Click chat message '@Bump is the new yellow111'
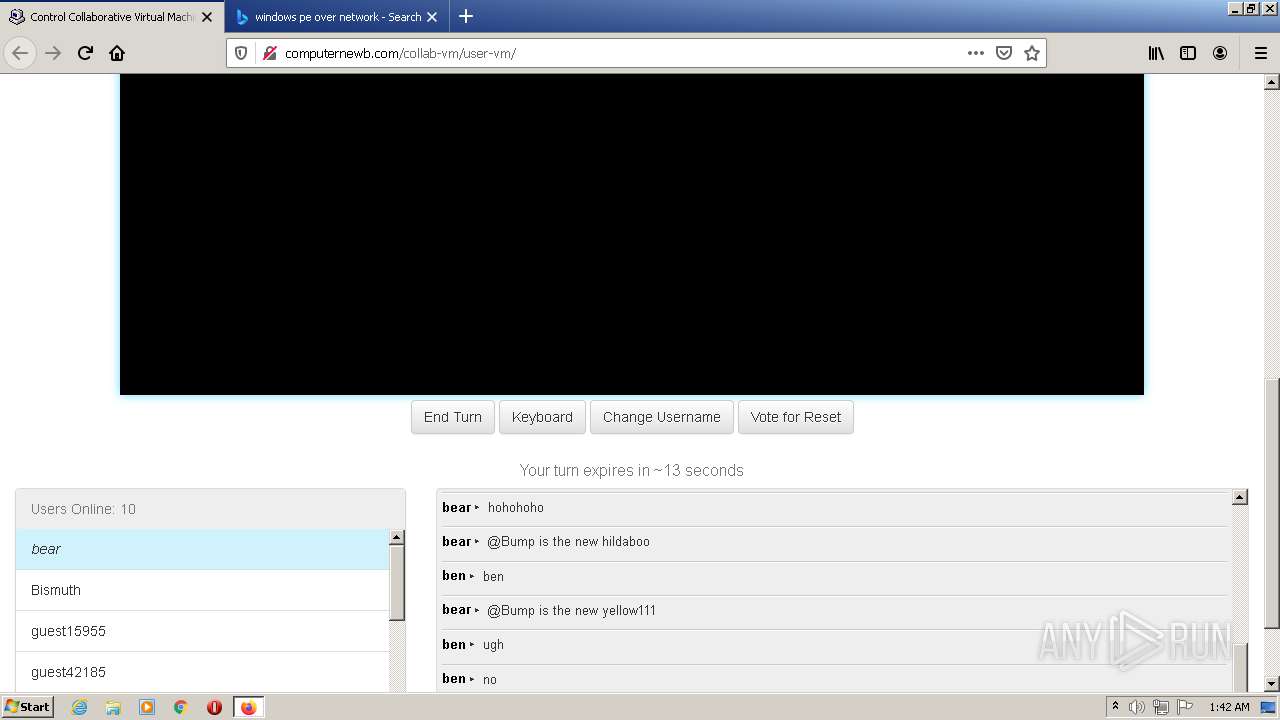The image size is (1280, 720). [571, 610]
